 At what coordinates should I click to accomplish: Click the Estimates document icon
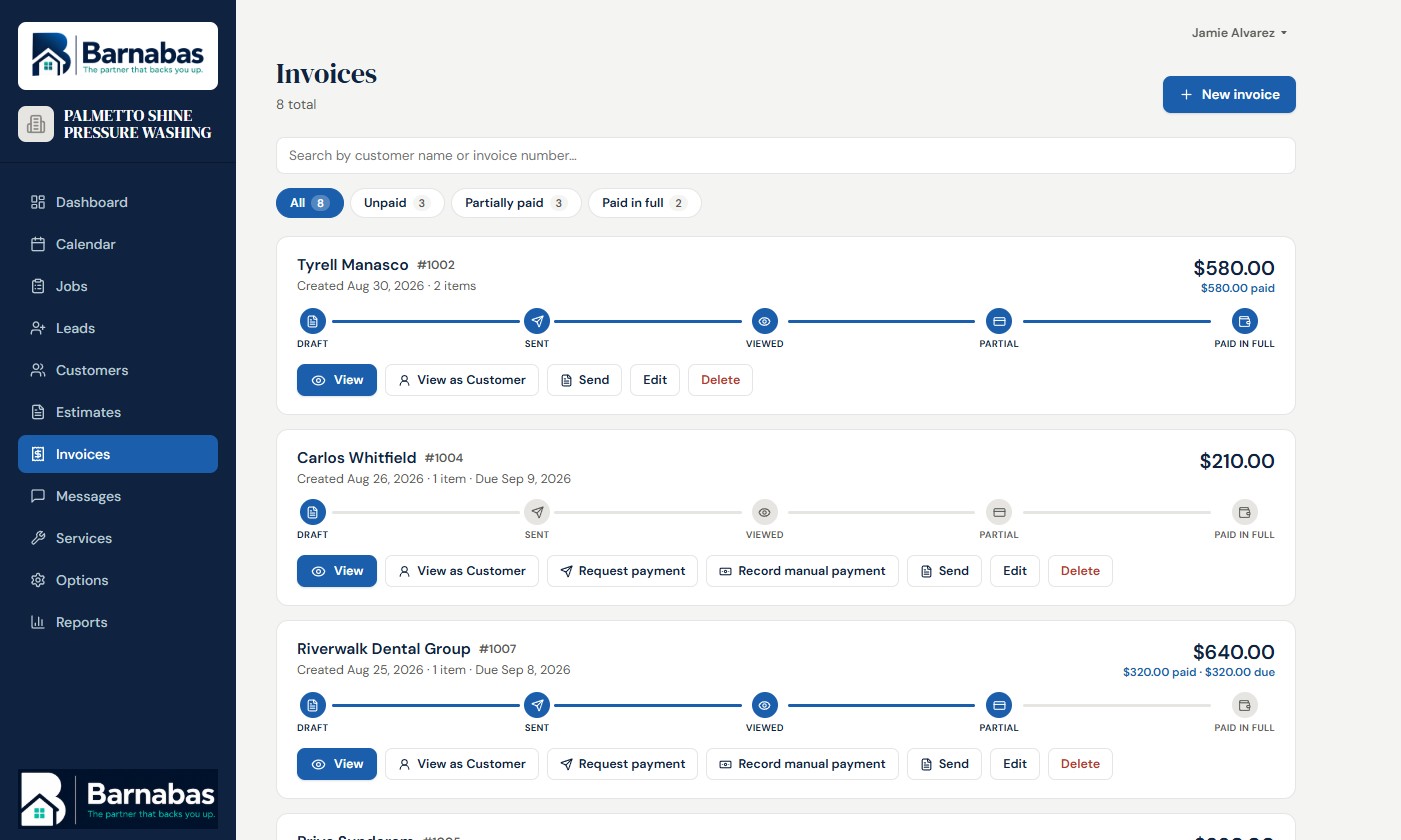(38, 412)
